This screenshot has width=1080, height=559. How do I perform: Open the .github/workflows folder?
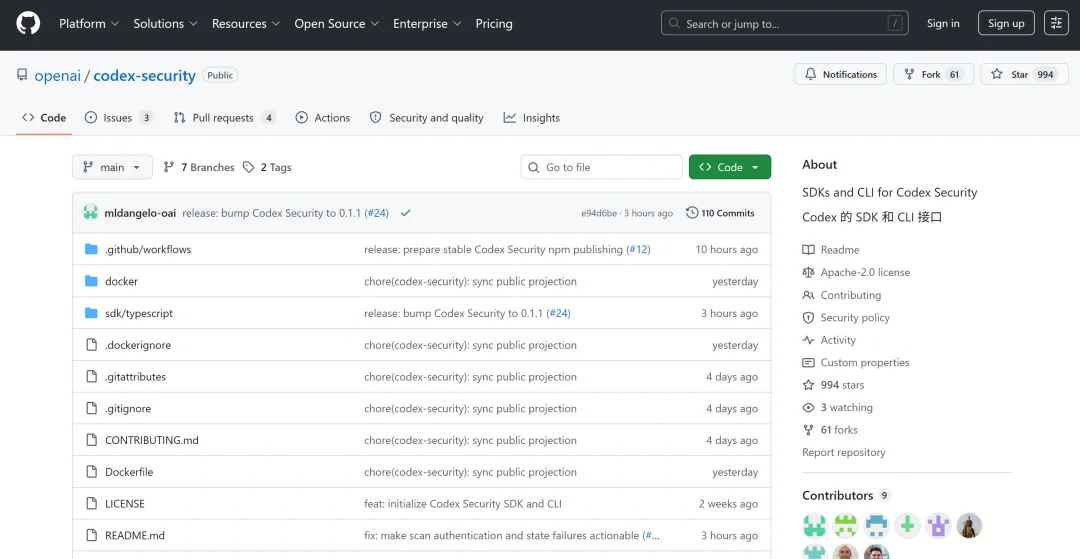click(148, 249)
